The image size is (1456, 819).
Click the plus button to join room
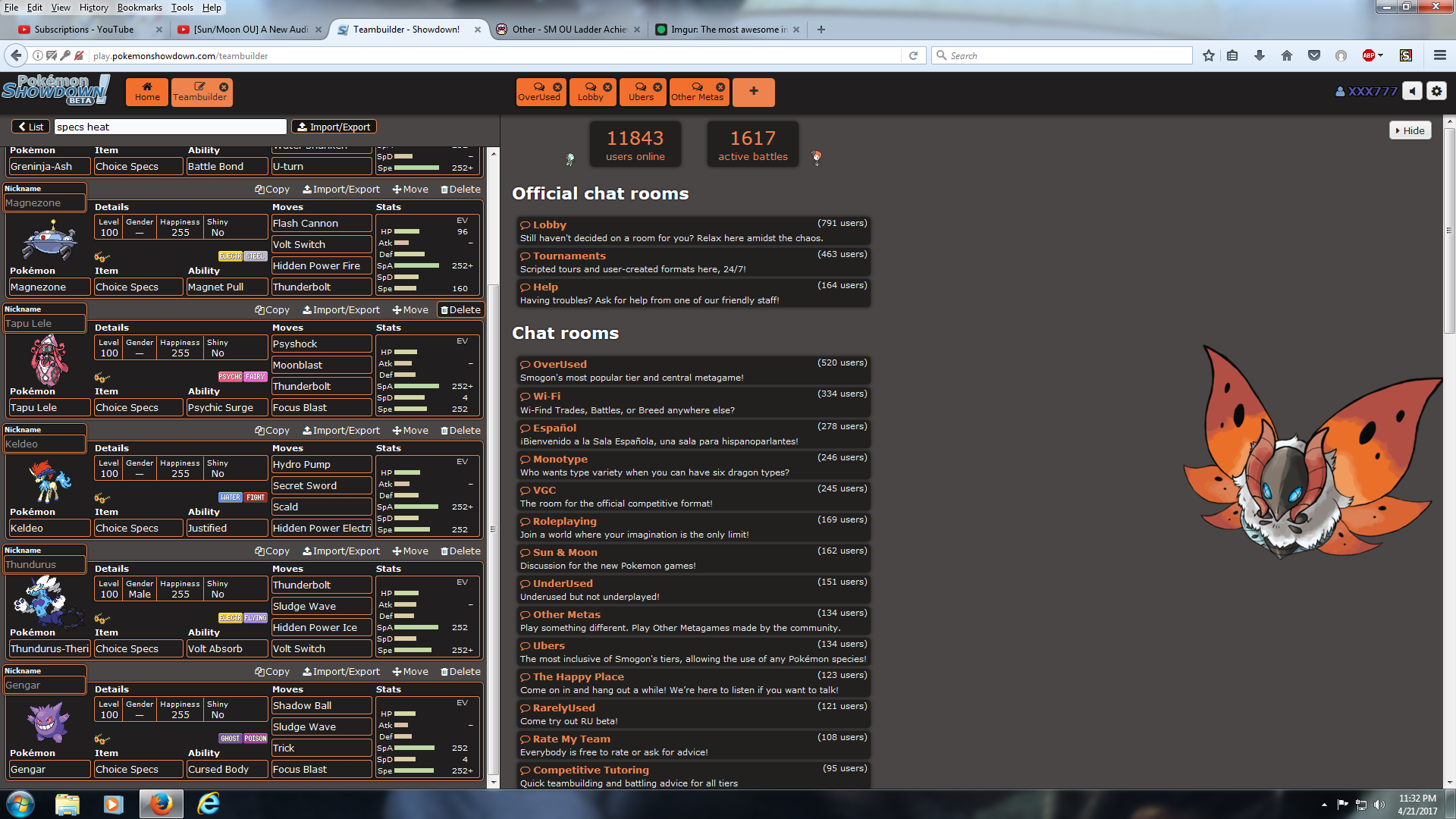753,91
